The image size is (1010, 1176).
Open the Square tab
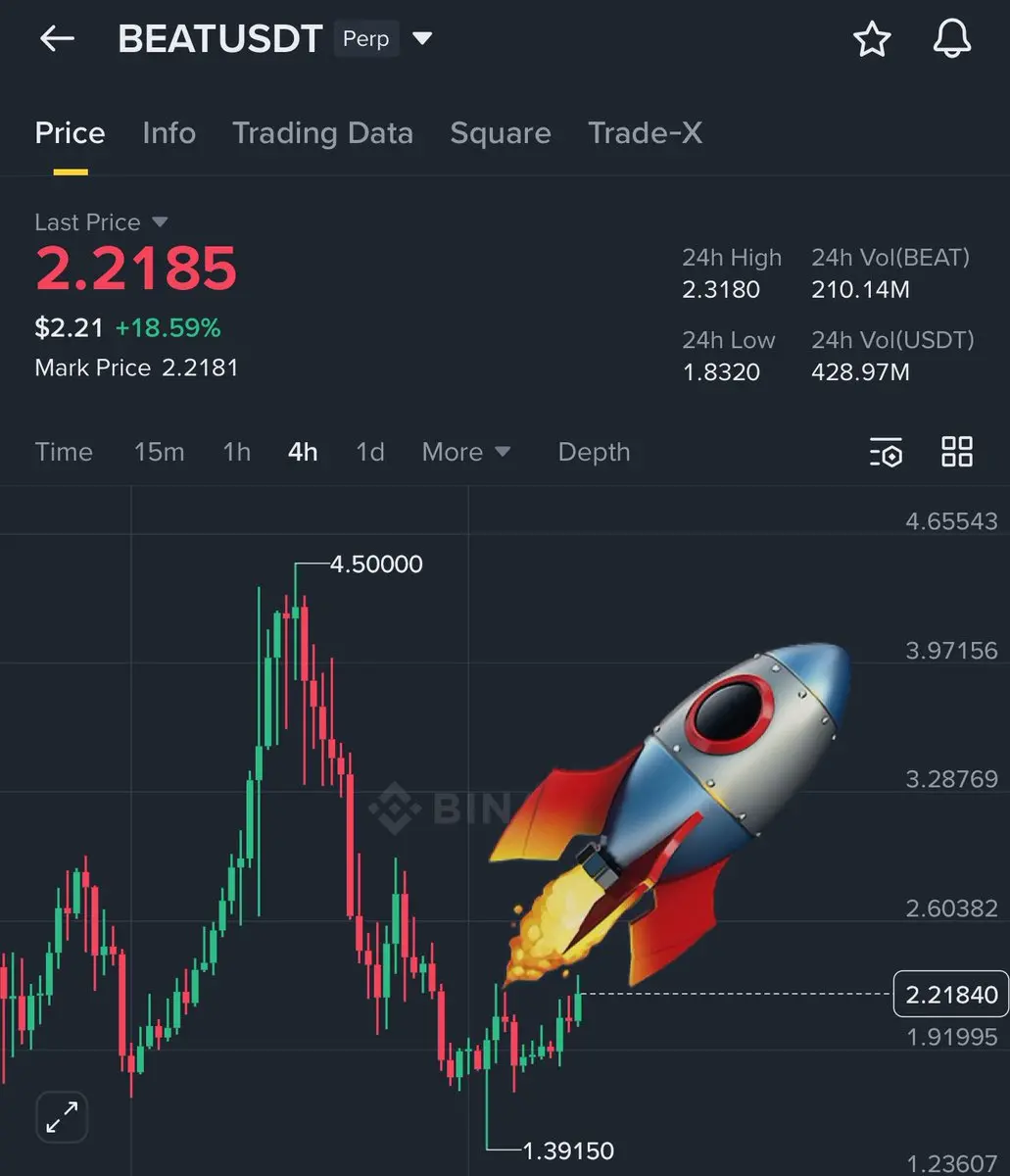coord(501,133)
